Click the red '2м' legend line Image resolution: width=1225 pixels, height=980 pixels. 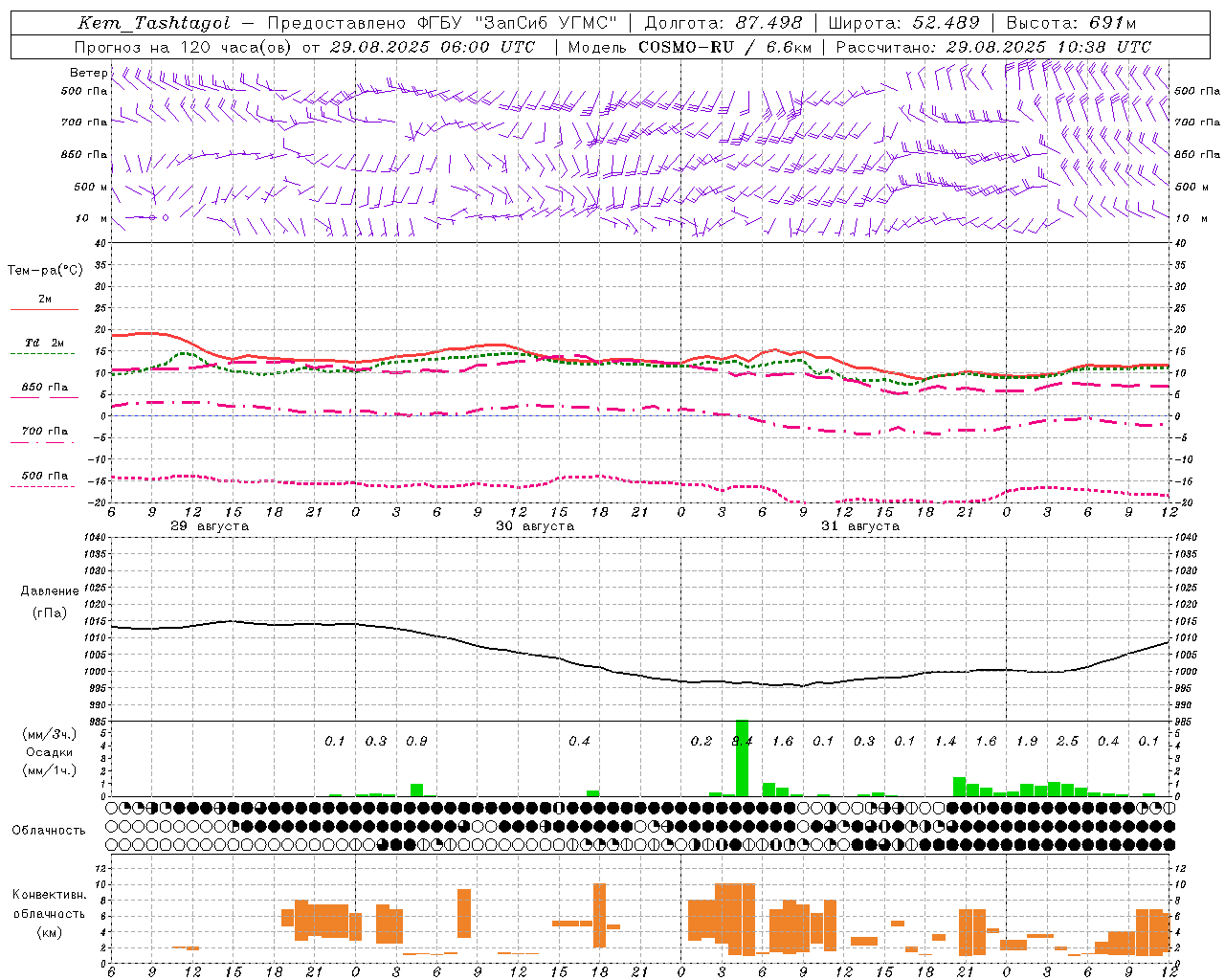44,309
